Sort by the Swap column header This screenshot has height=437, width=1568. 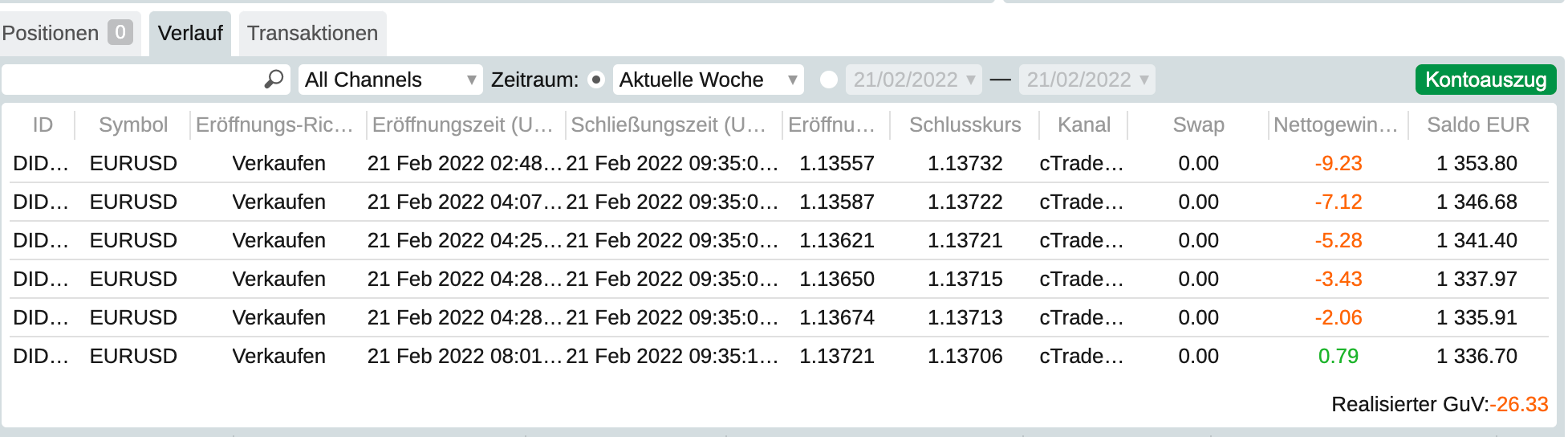click(1198, 125)
